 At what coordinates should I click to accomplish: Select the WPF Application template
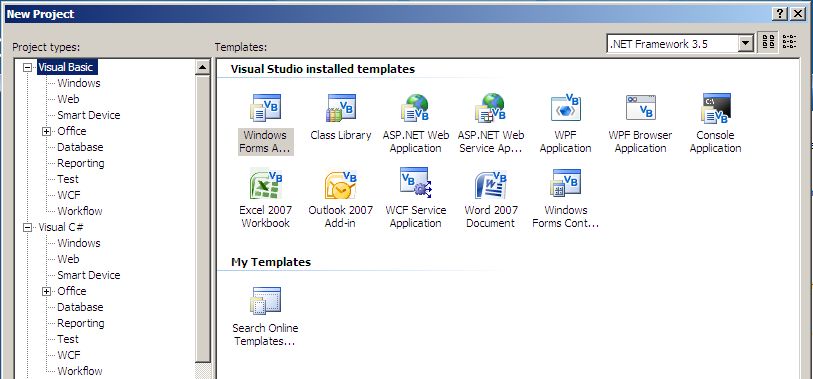pyautogui.click(x=565, y=123)
